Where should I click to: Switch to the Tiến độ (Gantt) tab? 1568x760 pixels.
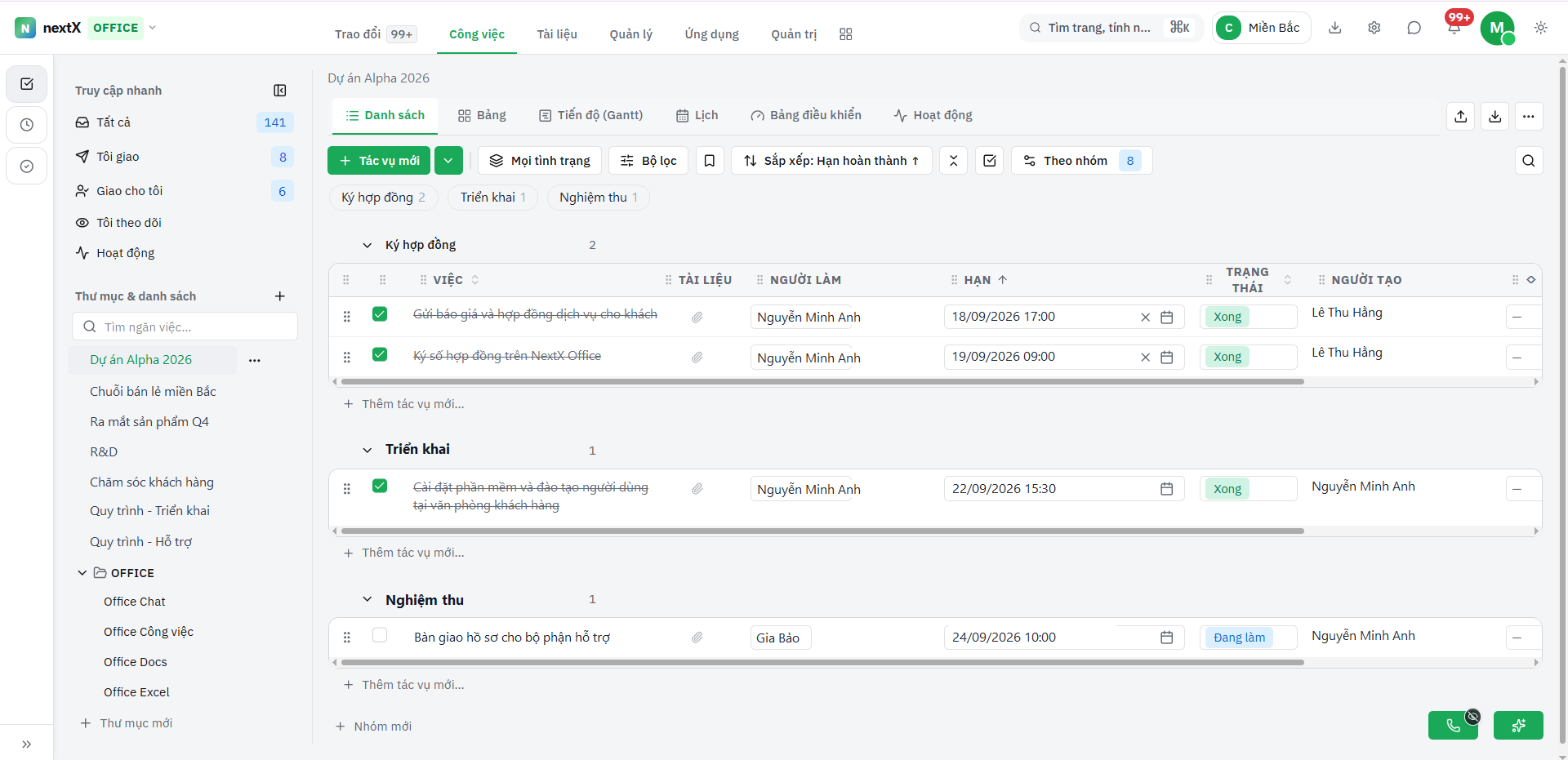pyautogui.click(x=591, y=115)
